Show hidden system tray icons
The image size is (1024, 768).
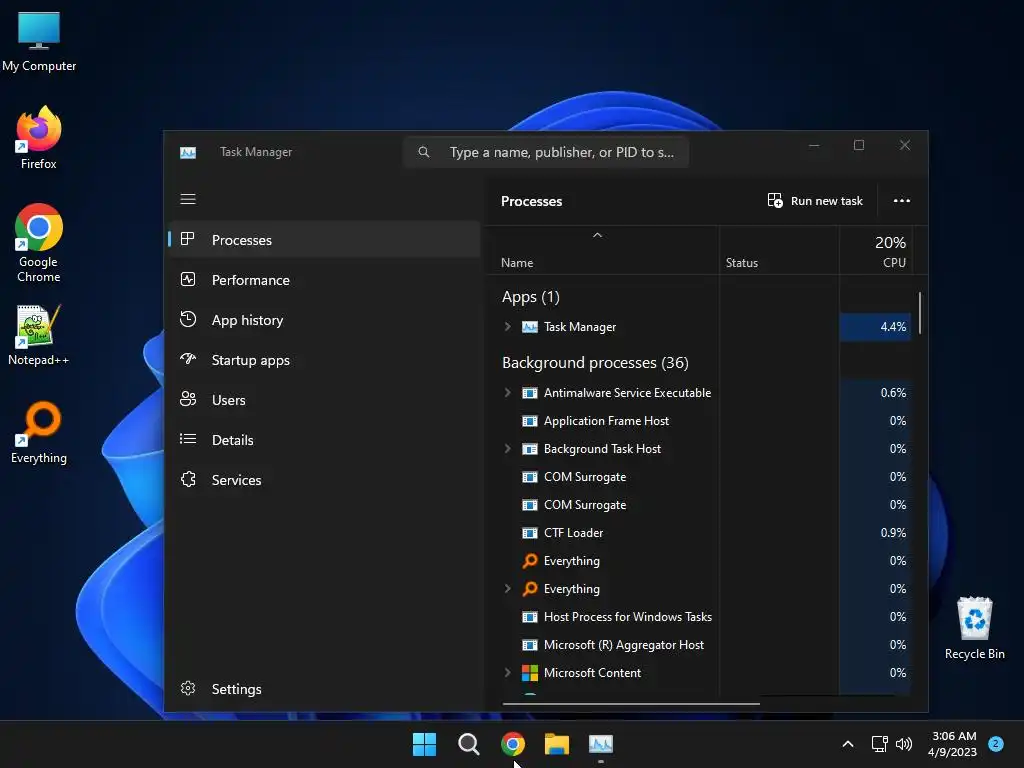tap(848, 744)
